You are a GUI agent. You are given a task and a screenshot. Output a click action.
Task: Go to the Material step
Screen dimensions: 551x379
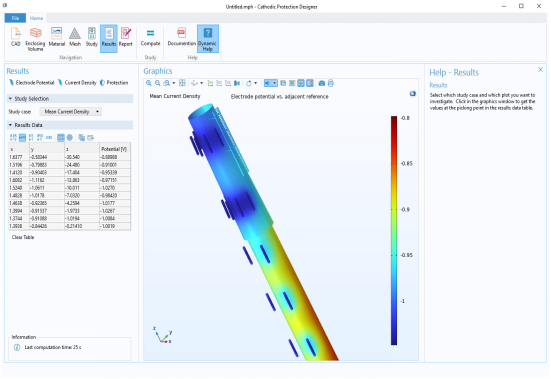pos(57,37)
